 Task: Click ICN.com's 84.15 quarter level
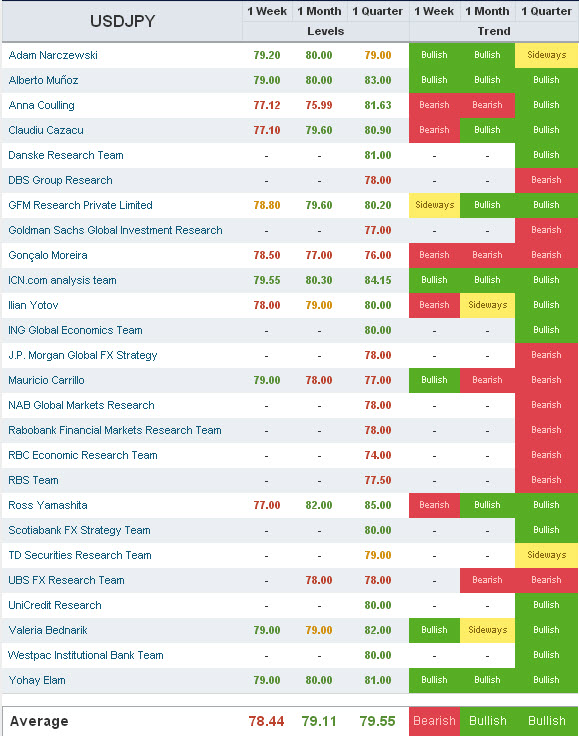click(x=378, y=280)
